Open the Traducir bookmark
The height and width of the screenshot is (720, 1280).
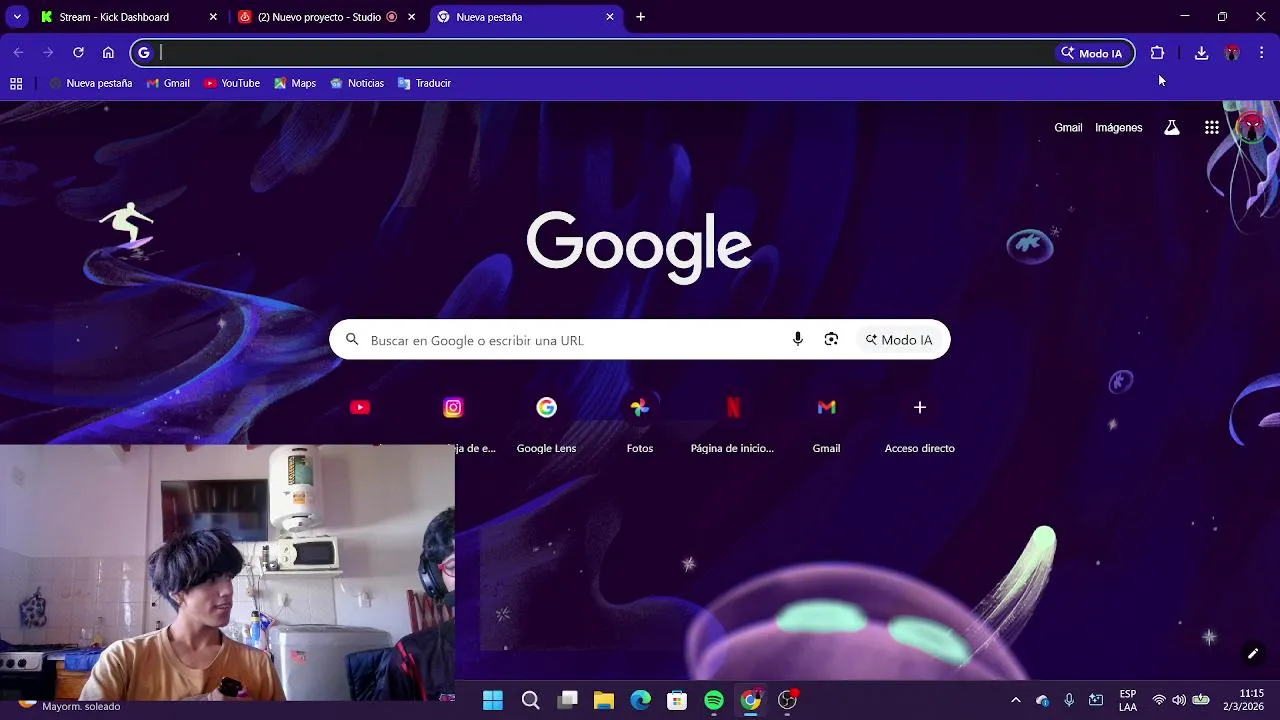pos(425,84)
